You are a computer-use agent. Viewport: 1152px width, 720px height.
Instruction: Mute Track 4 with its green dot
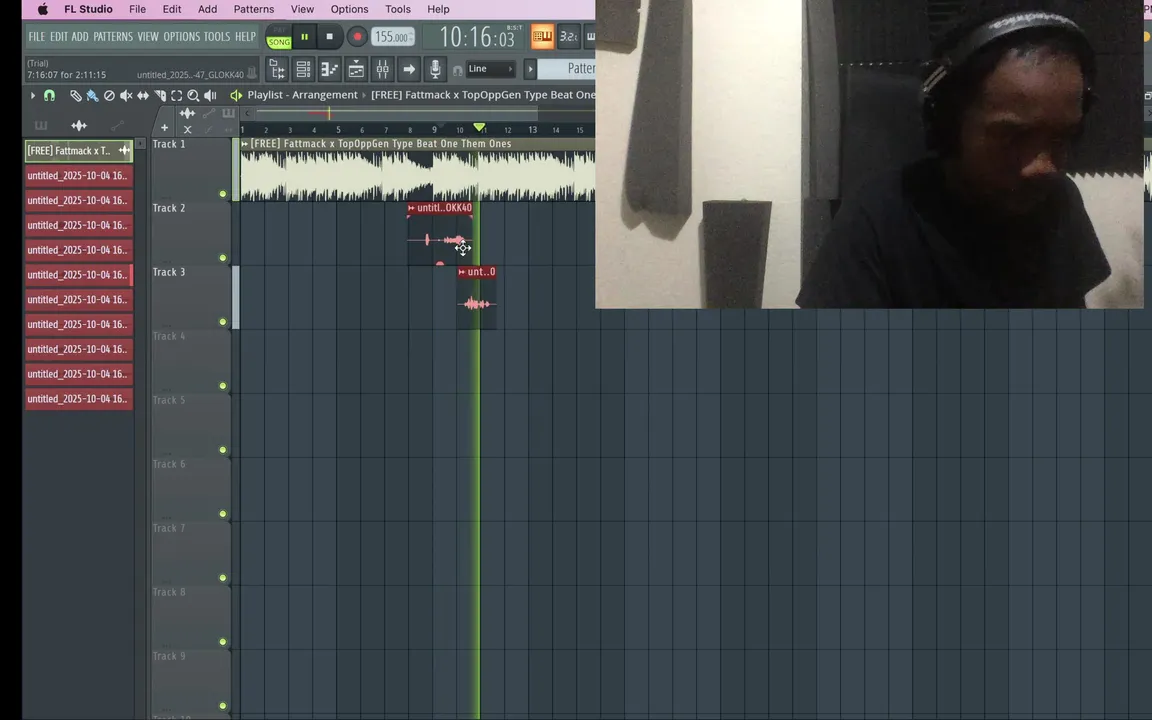tap(223, 386)
